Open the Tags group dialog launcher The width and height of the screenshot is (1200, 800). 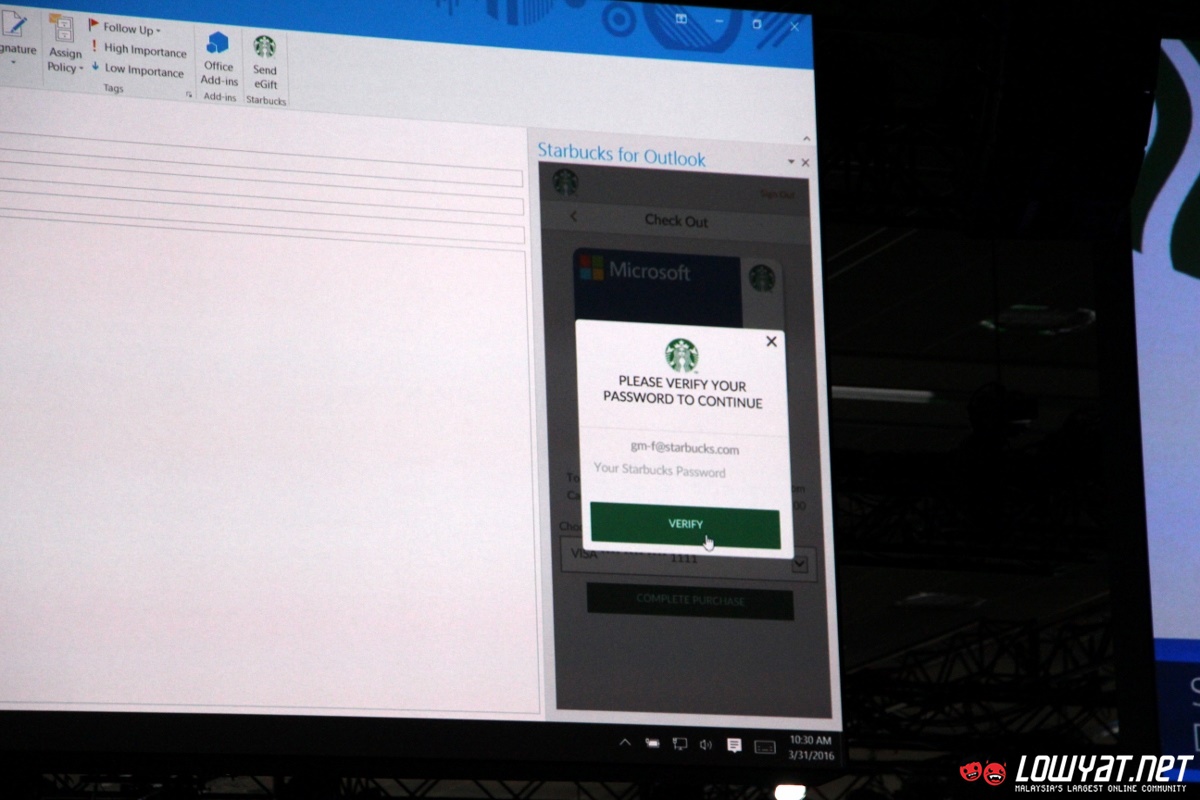click(x=188, y=95)
